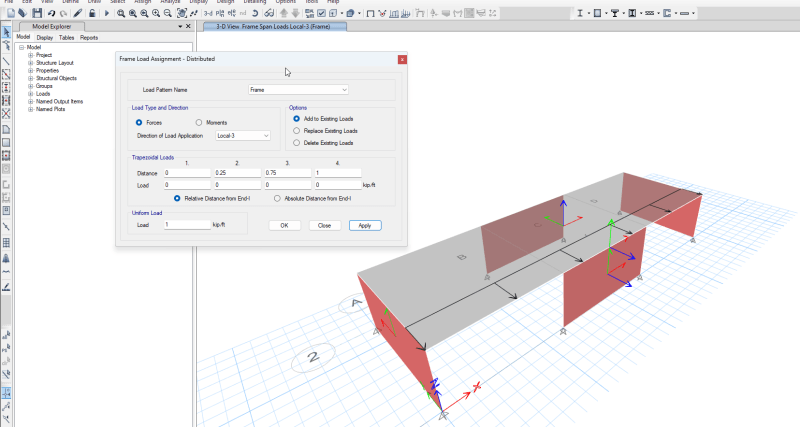Select the Draw Rectangular Floor tool
800x427 pixels.
pos(6,143)
